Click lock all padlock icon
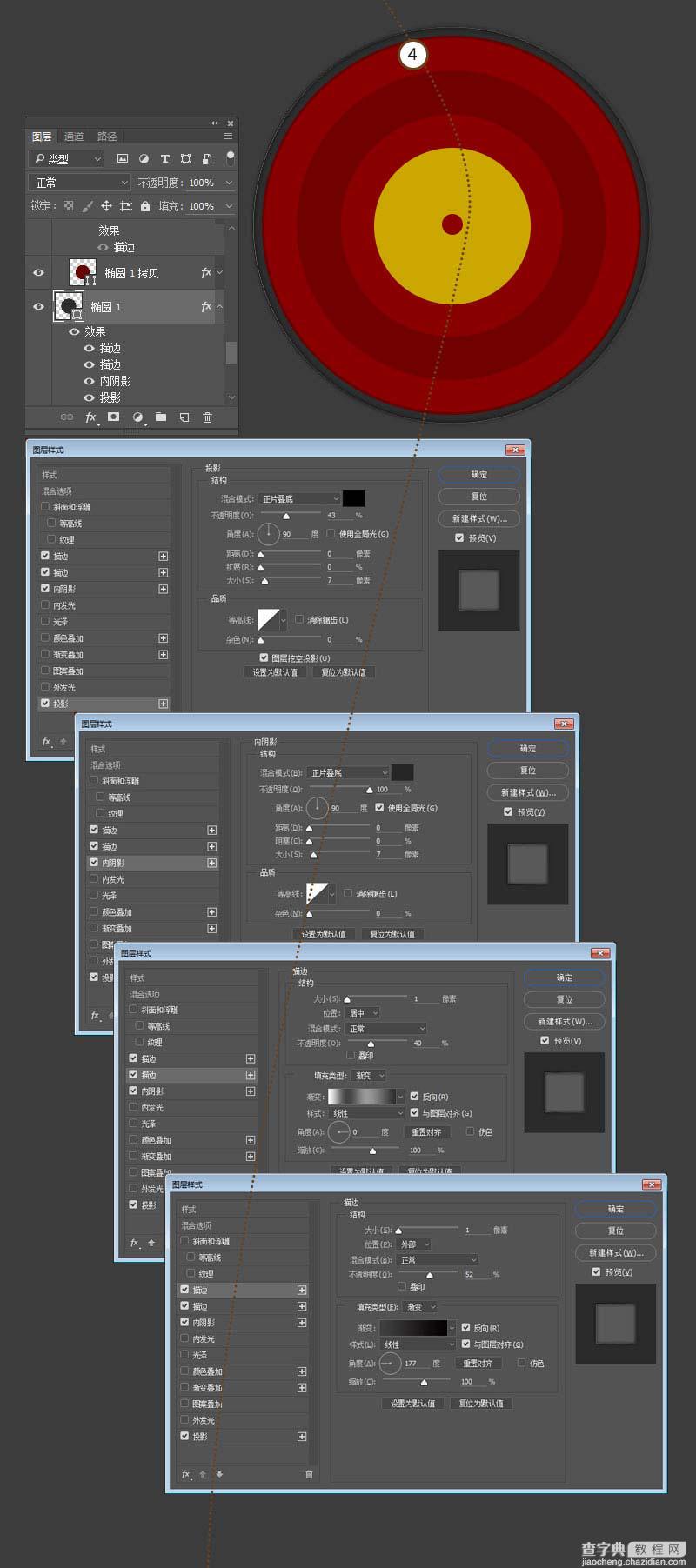The width and height of the screenshot is (696, 1568). pos(145,206)
